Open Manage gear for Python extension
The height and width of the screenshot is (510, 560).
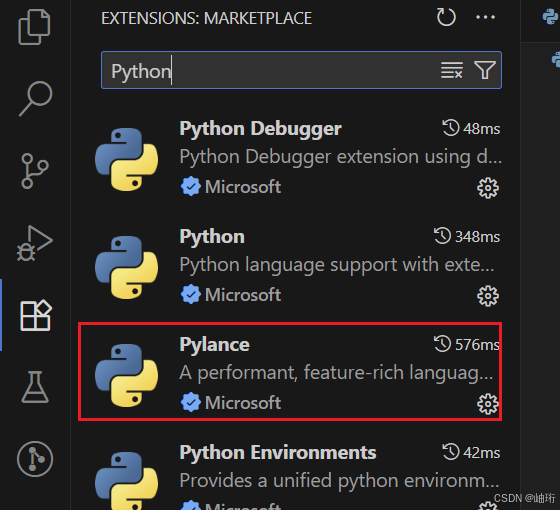(488, 296)
